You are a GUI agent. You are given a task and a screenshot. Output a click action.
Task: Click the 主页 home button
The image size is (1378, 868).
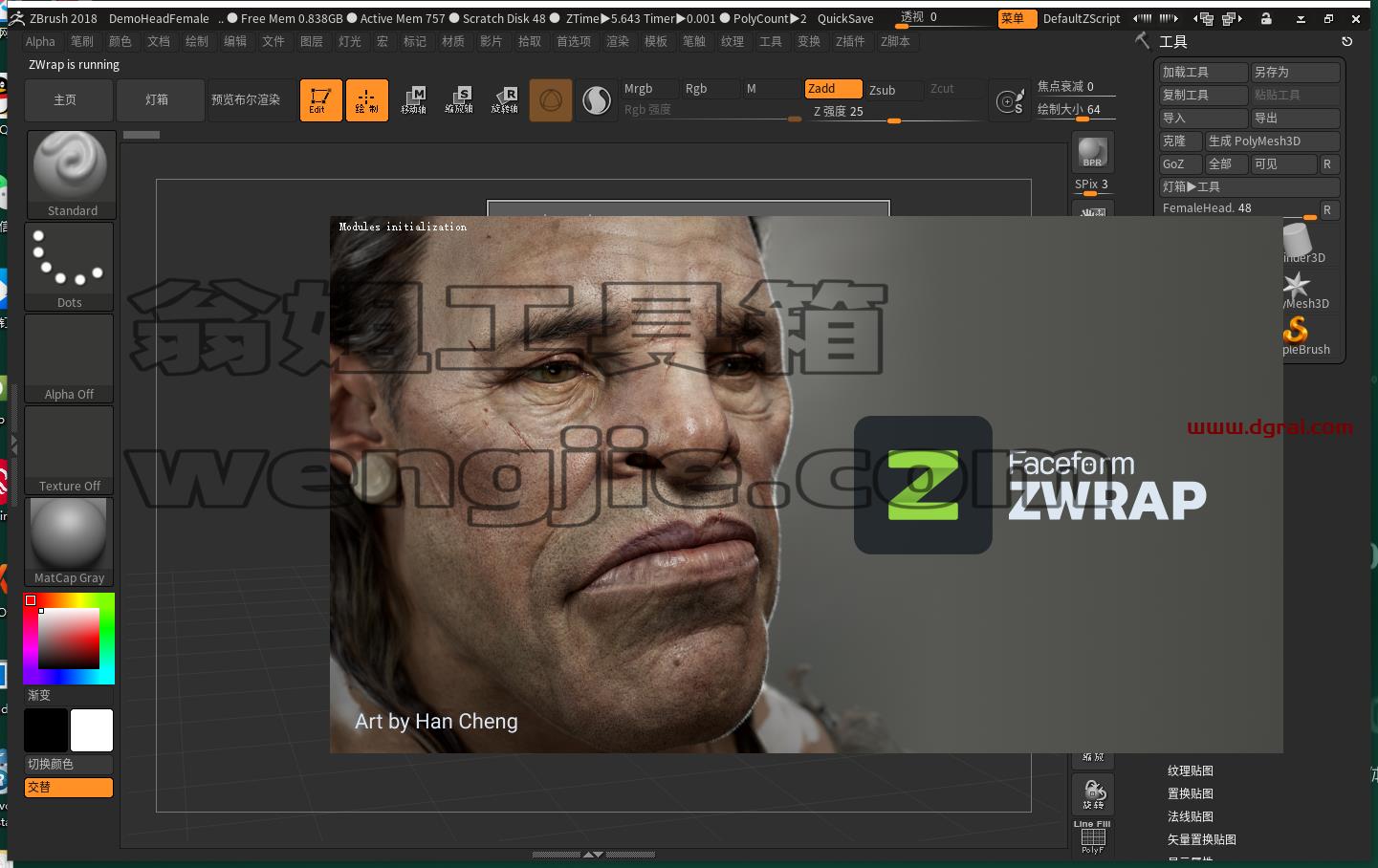[x=69, y=100]
